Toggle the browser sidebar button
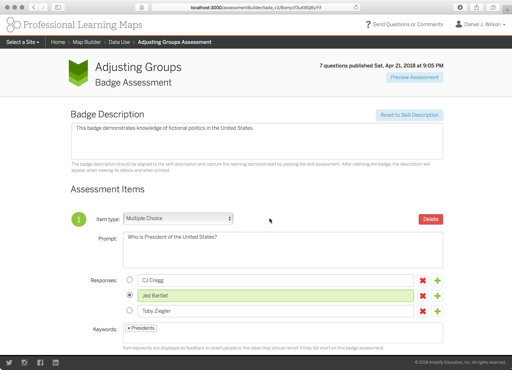The height and width of the screenshot is (370, 512). 58,7
